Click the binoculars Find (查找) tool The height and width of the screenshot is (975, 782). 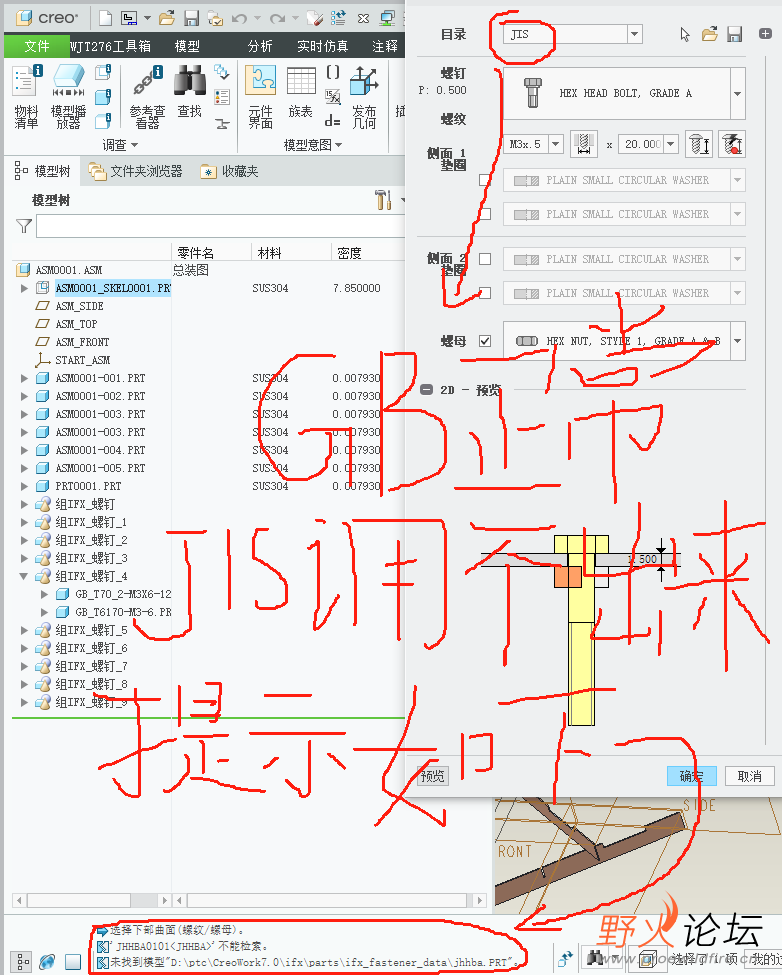pos(190,92)
